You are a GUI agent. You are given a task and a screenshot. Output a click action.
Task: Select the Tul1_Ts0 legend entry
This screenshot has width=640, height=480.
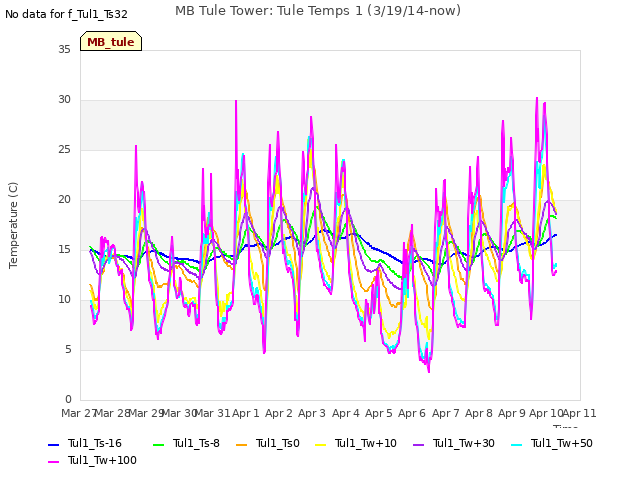click(x=268, y=443)
